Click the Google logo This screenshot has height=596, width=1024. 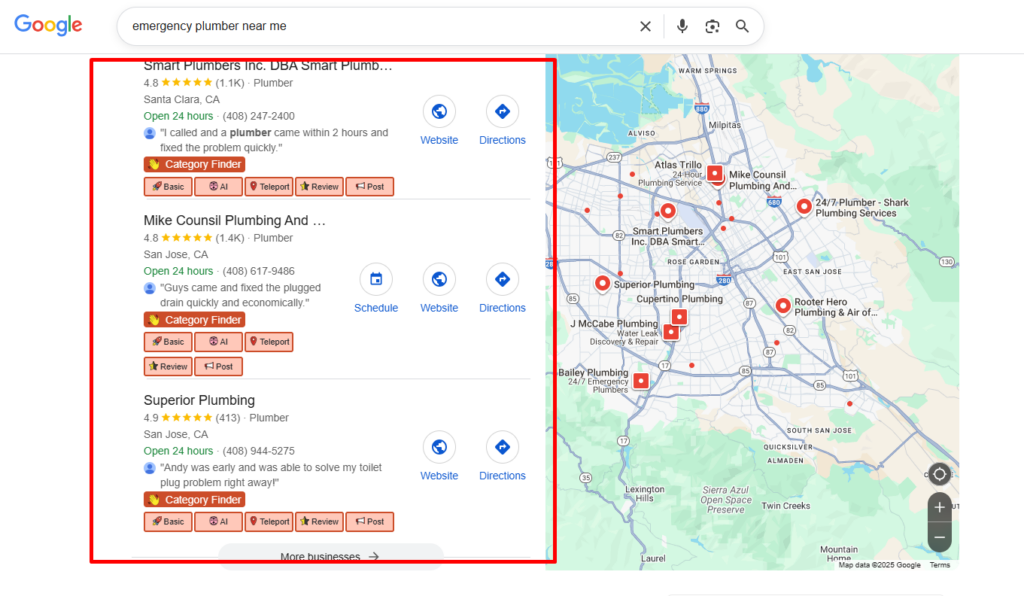[47, 24]
